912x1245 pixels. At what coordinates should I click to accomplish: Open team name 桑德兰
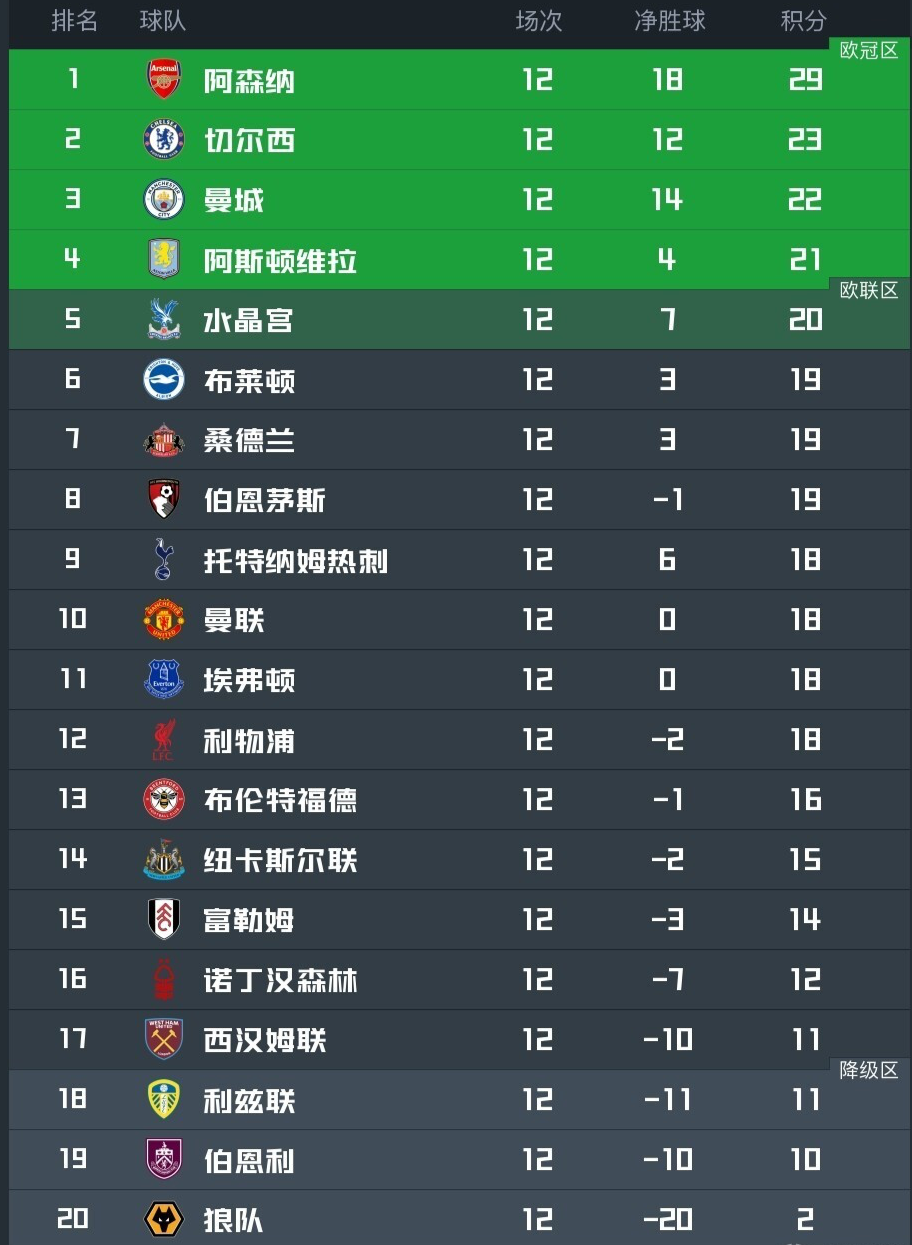249,441
